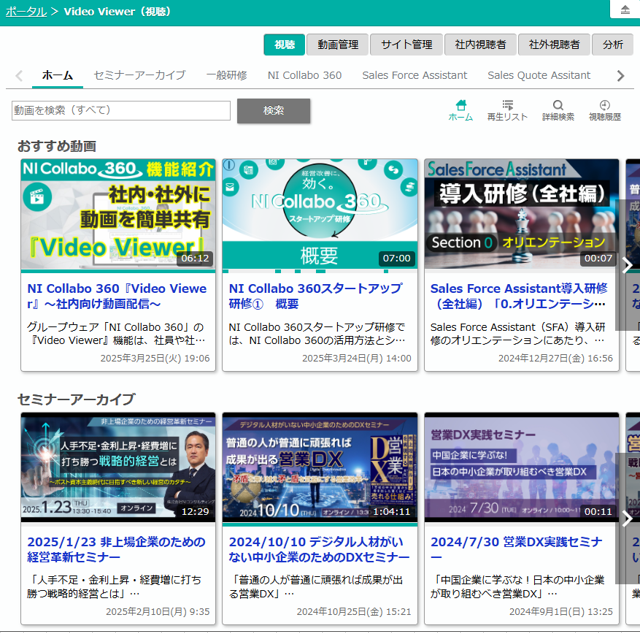Open Sales Force Assistant導入研修 title link
This screenshot has height=633, width=640.
tap(519, 296)
